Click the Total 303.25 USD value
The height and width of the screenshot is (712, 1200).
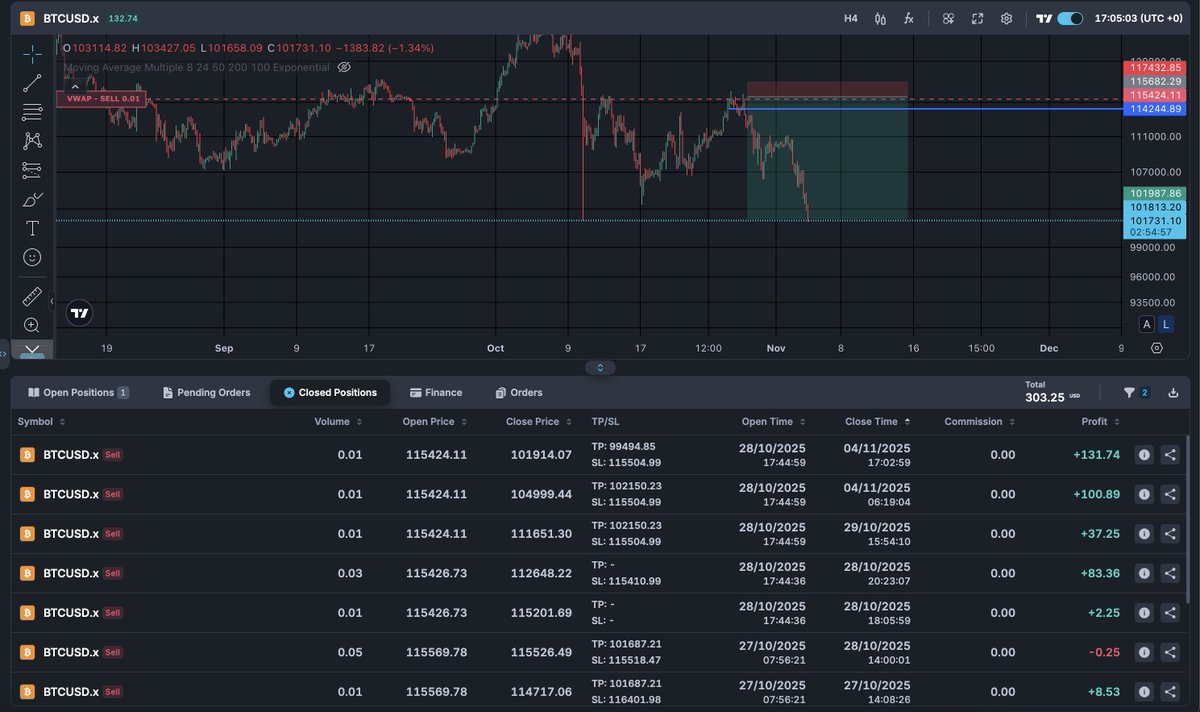(1043, 397)
